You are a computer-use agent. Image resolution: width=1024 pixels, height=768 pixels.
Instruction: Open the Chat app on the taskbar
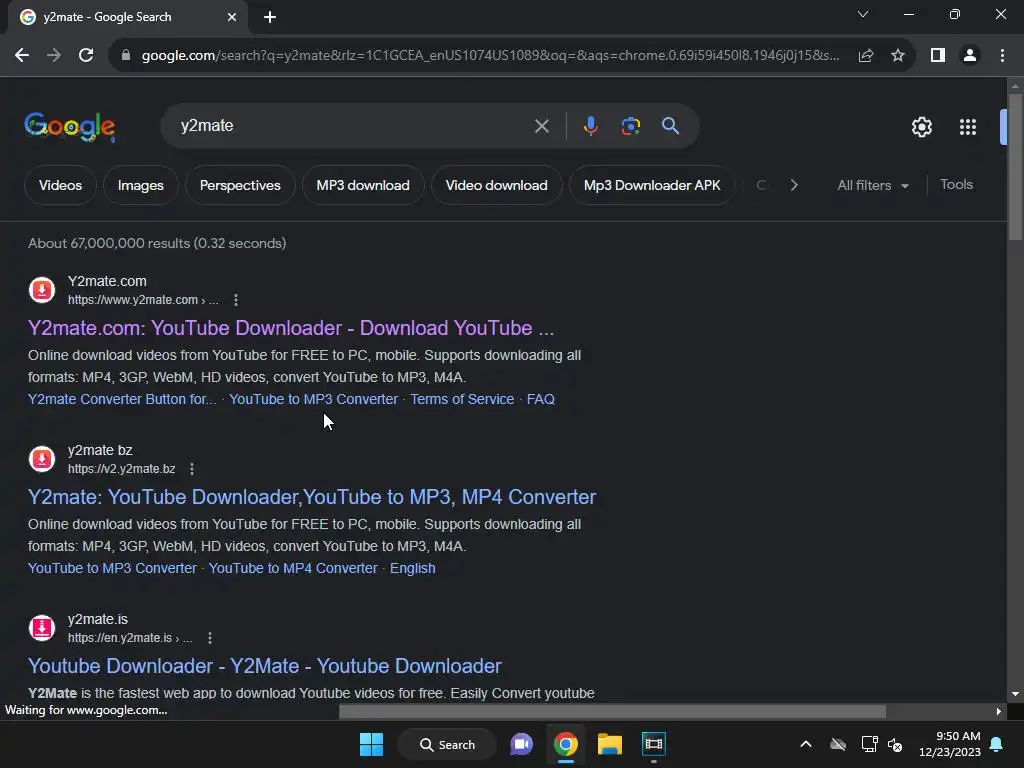click(521, 744)
